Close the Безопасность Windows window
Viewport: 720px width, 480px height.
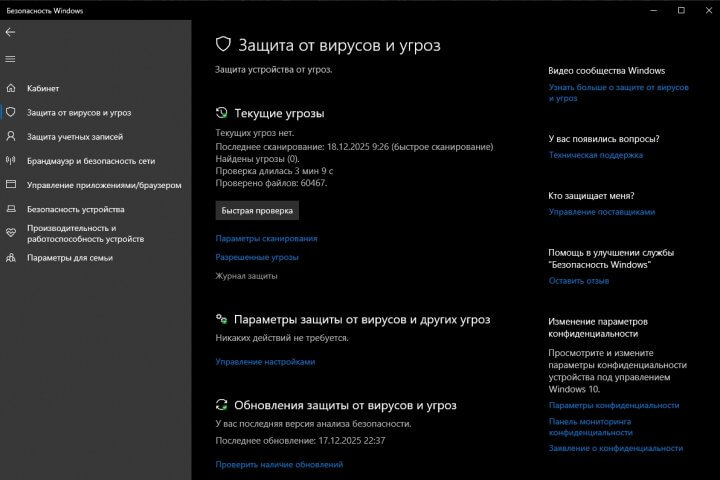[709, 11]
